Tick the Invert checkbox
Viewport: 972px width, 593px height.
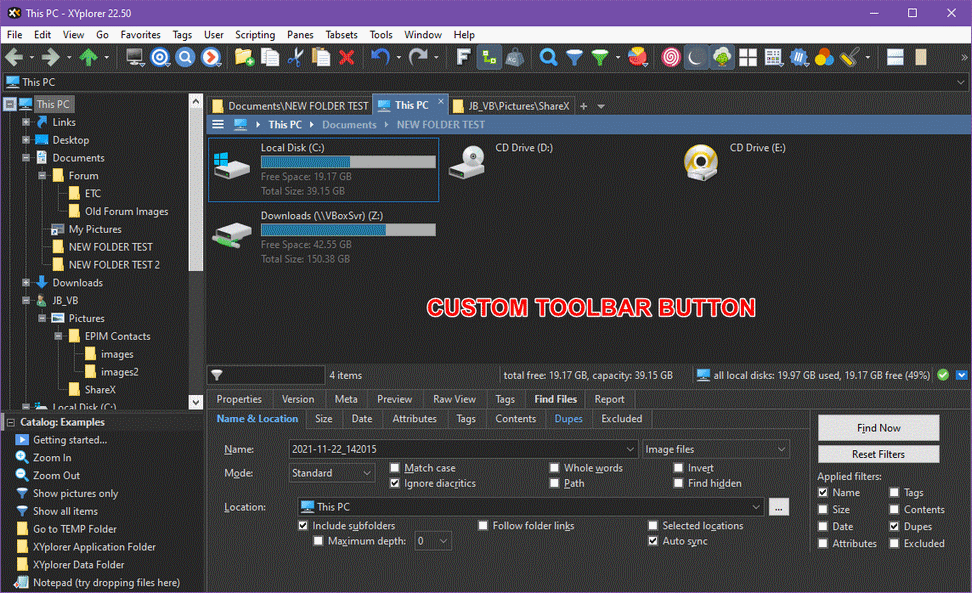(678, 468)
